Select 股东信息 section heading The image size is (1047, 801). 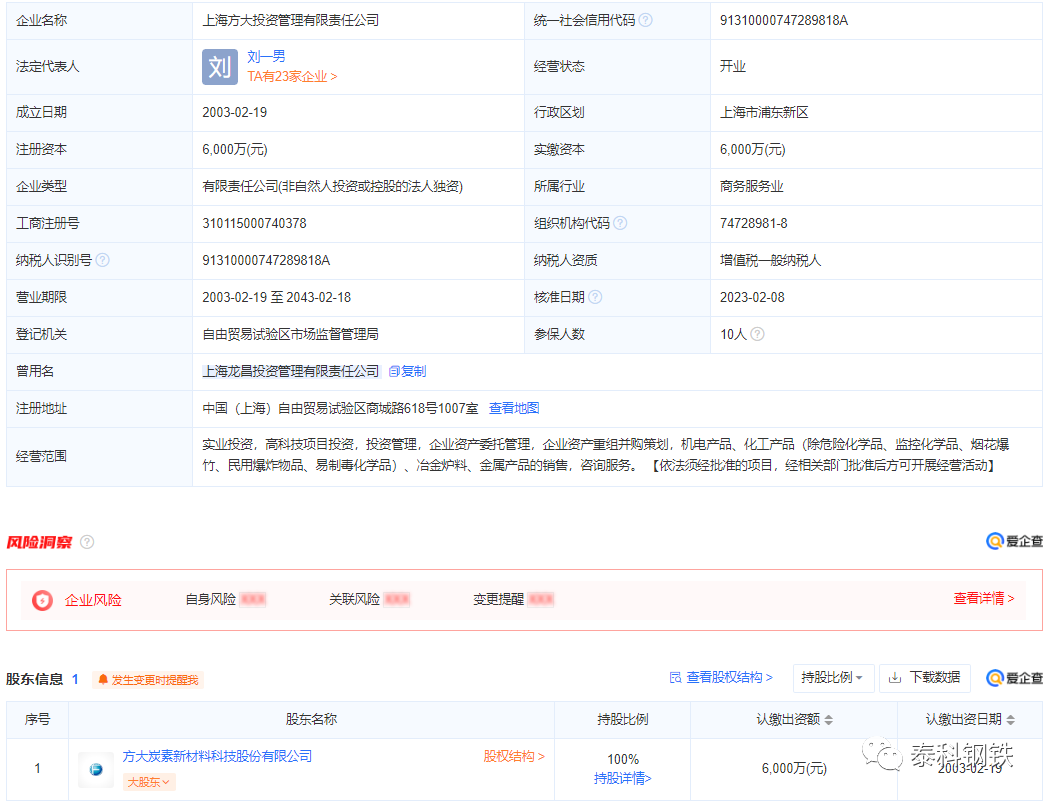pyautogui.click(x=34, y=679)
